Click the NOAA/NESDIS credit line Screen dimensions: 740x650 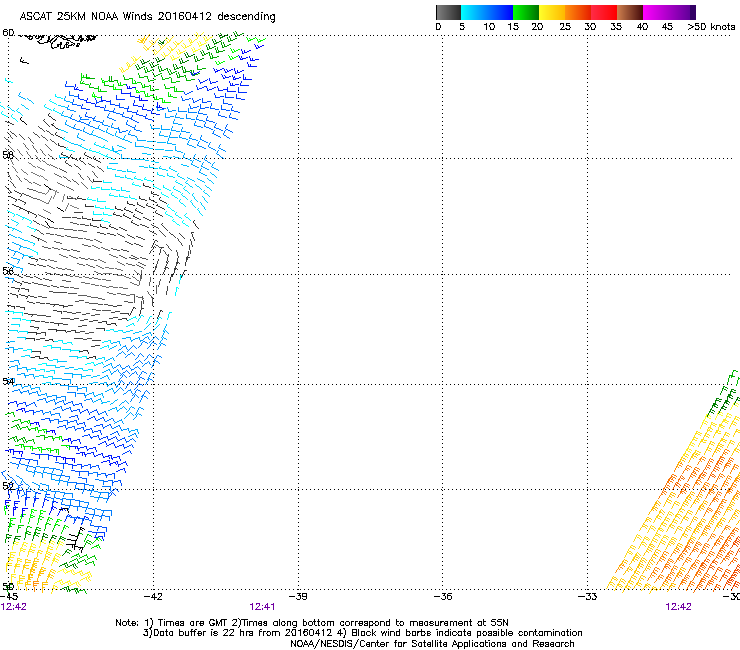tap(432, 644)
